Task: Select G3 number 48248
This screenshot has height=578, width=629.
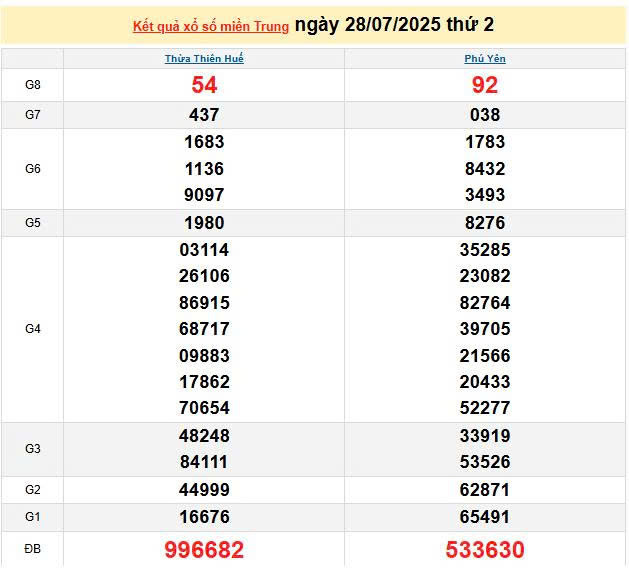Action: (x=204, y=436)
